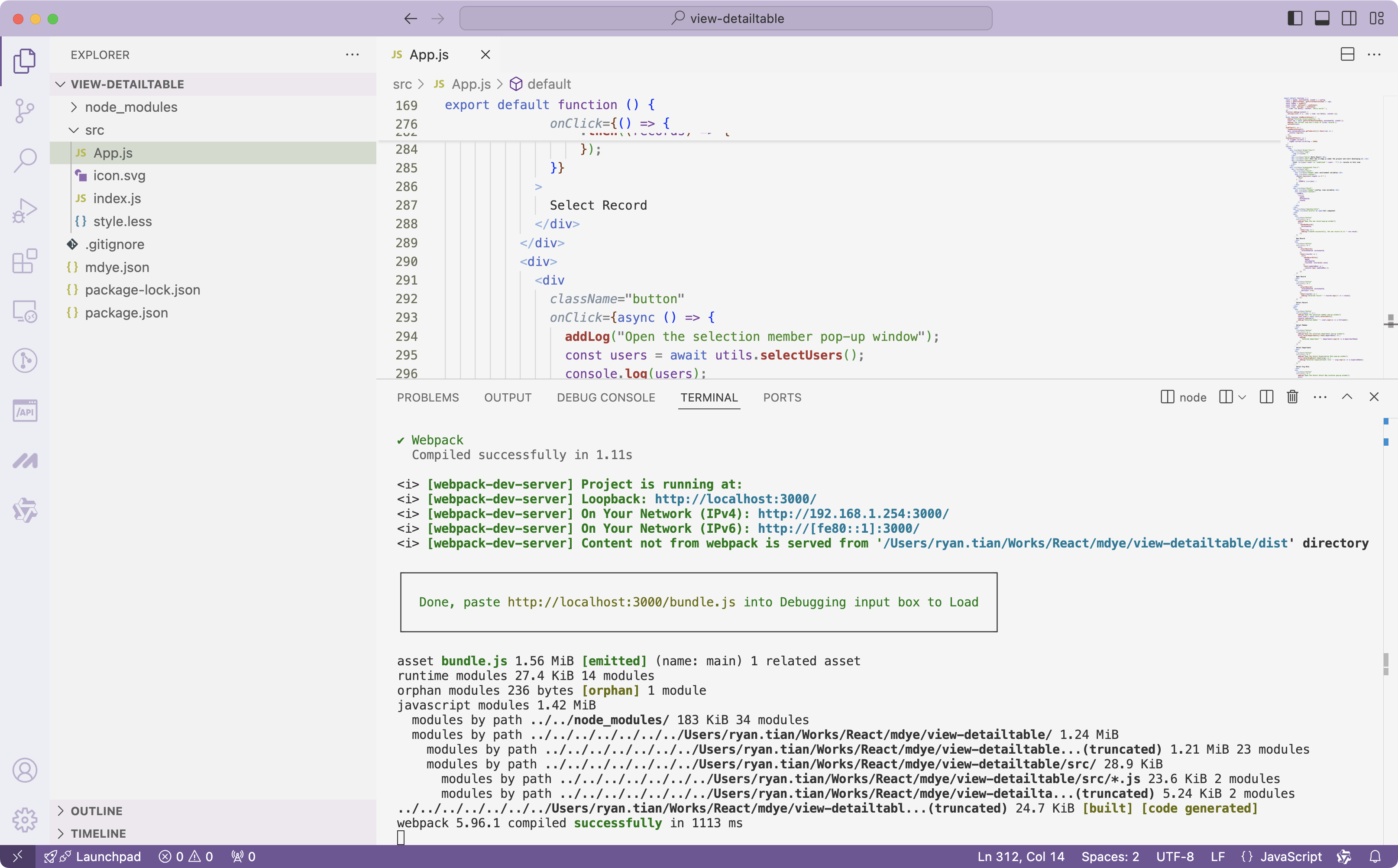This screenshot has width=1398, height=868.
Task: Open the Extensions view
Action: click(25, 261)
